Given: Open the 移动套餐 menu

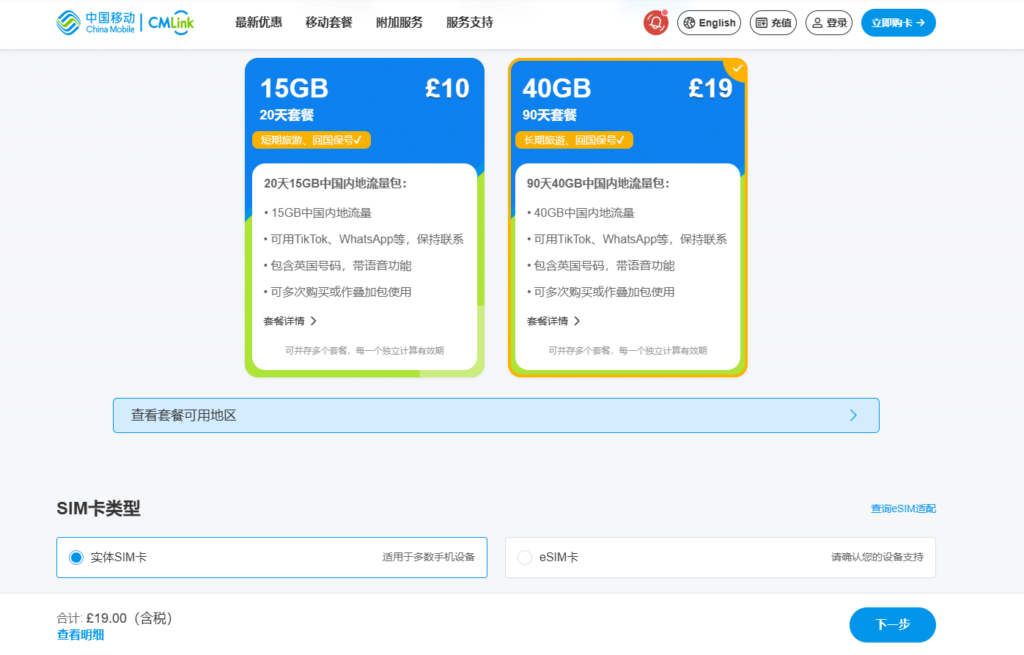Looking at the screenshot, I should 330,21.
